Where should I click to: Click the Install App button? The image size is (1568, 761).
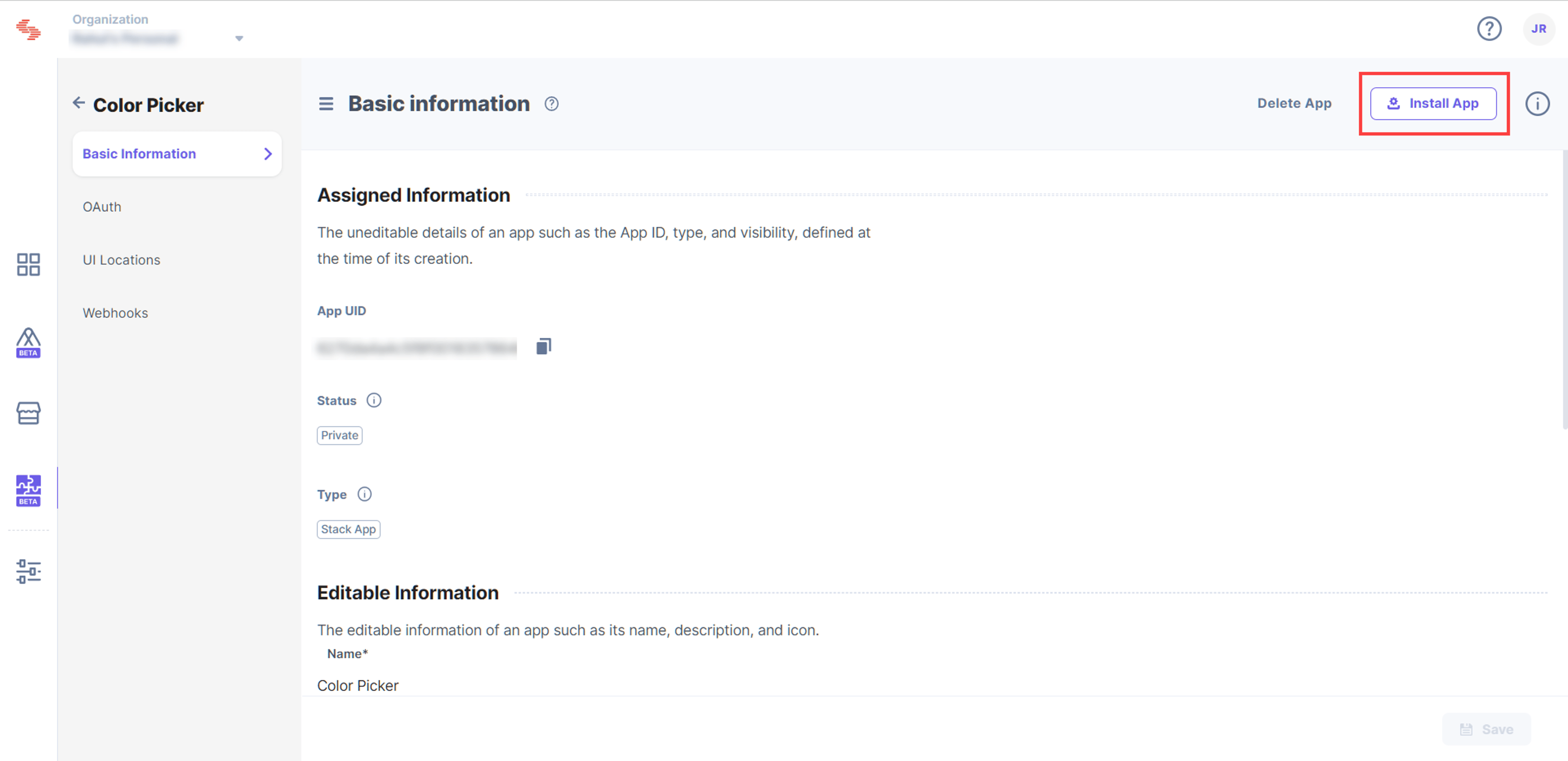[1433, 104]
